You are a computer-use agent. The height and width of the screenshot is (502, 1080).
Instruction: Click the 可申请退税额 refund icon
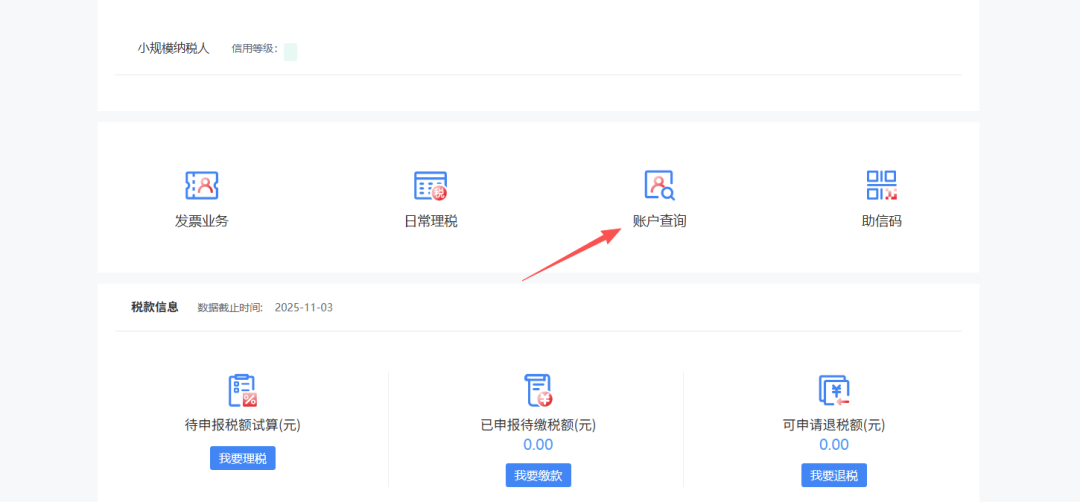click(833, 390)
